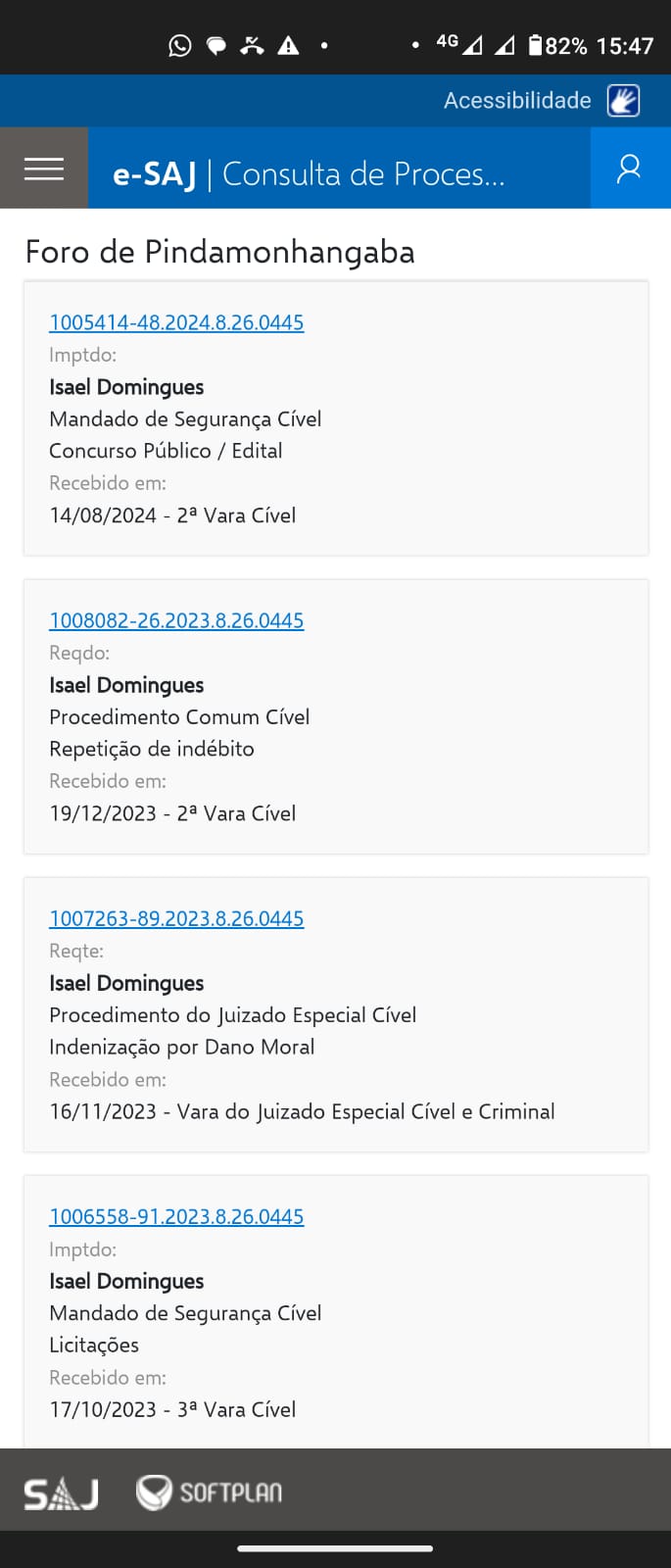The width and height of the screenshot is (671, 1568).
Task: Open process 1008082-26.2023.8.26.0445
Action: click(176, 620)
